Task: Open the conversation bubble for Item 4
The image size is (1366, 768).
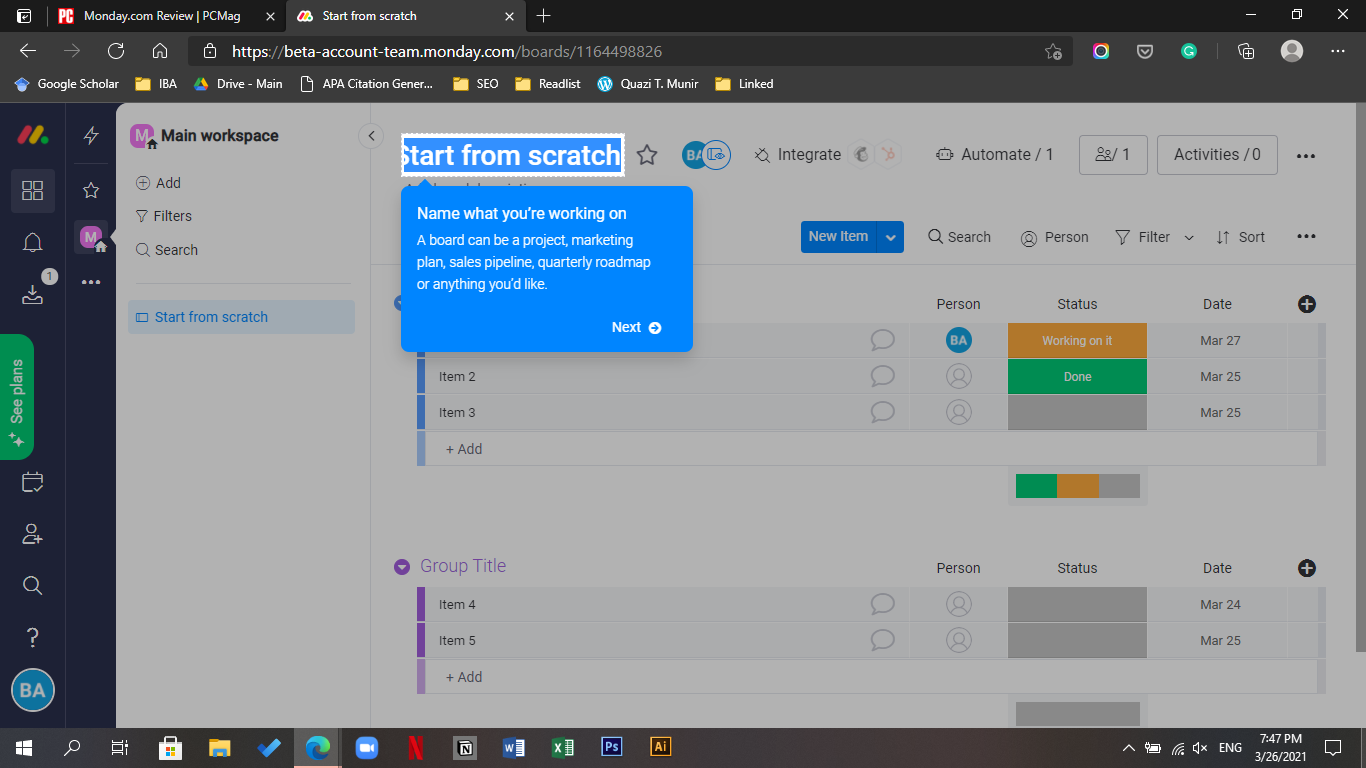Action: [x=882, y=604]
